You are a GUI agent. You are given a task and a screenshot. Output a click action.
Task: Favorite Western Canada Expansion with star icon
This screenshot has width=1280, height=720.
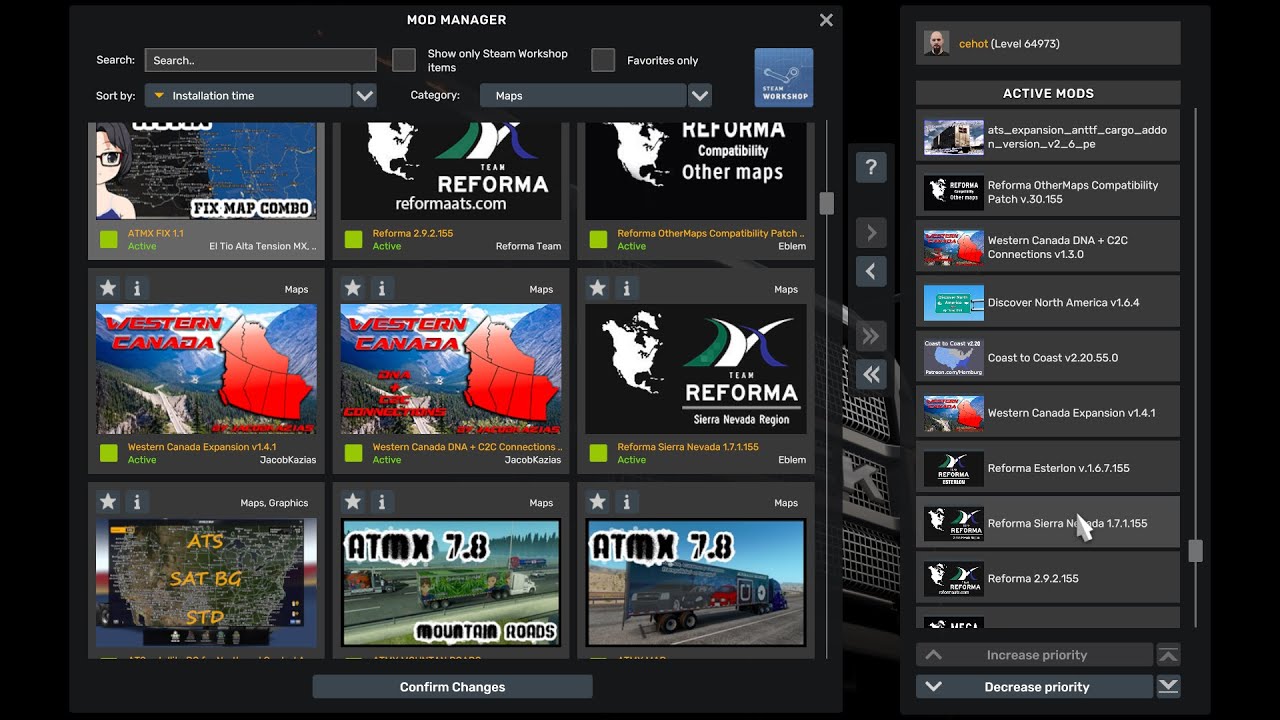(x=108, y=288)
